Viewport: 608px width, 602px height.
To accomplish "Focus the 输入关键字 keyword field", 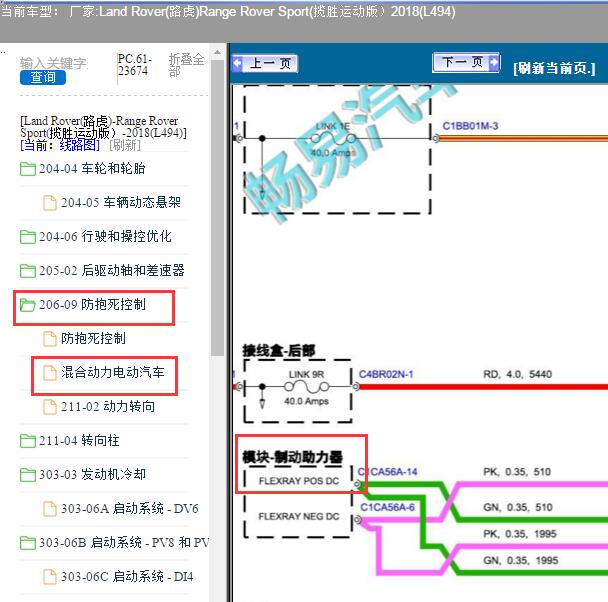I will pyautogui.click(x=54, y=63).
